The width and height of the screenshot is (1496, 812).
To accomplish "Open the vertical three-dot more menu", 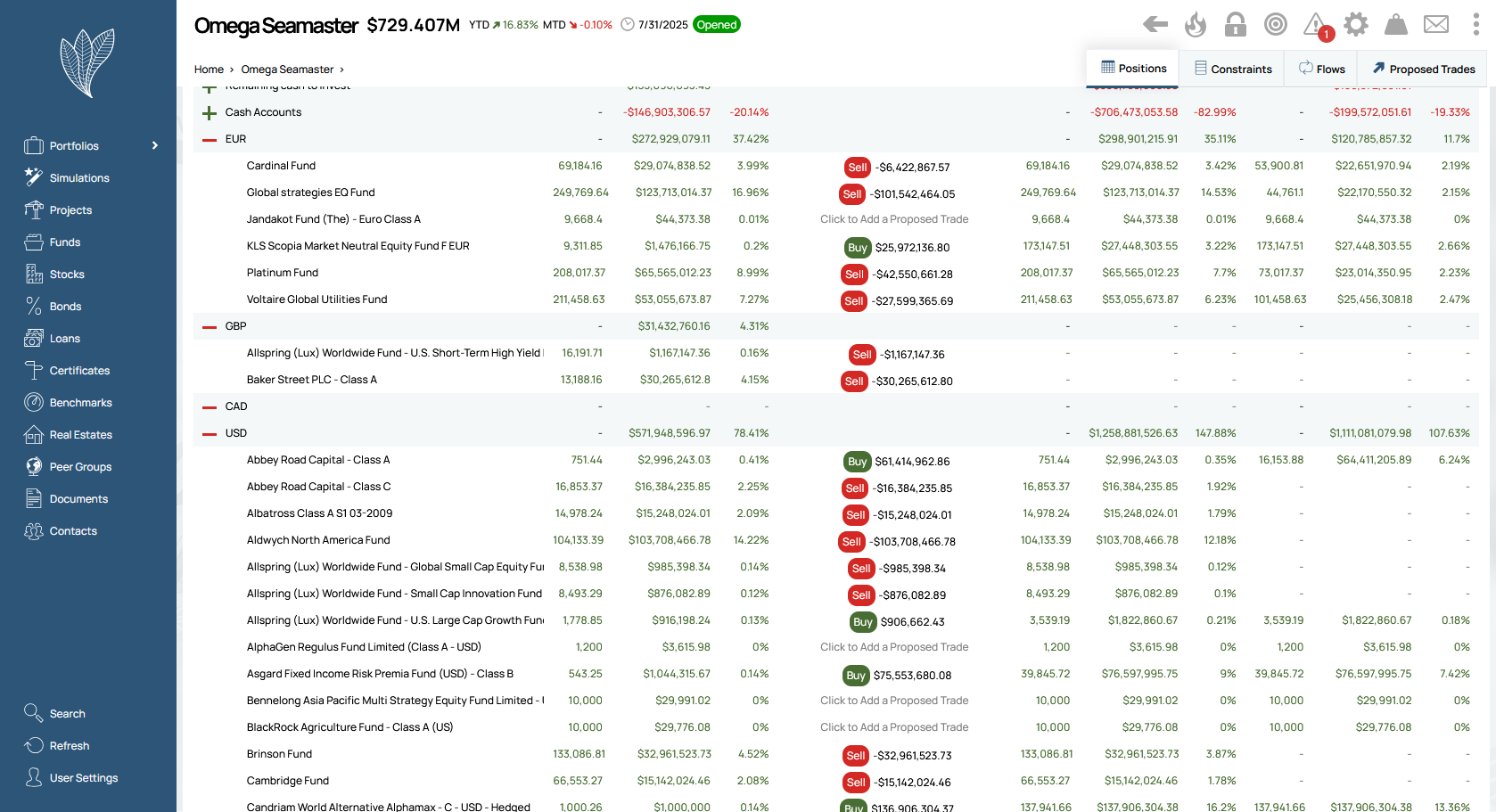I will 1475,25.
